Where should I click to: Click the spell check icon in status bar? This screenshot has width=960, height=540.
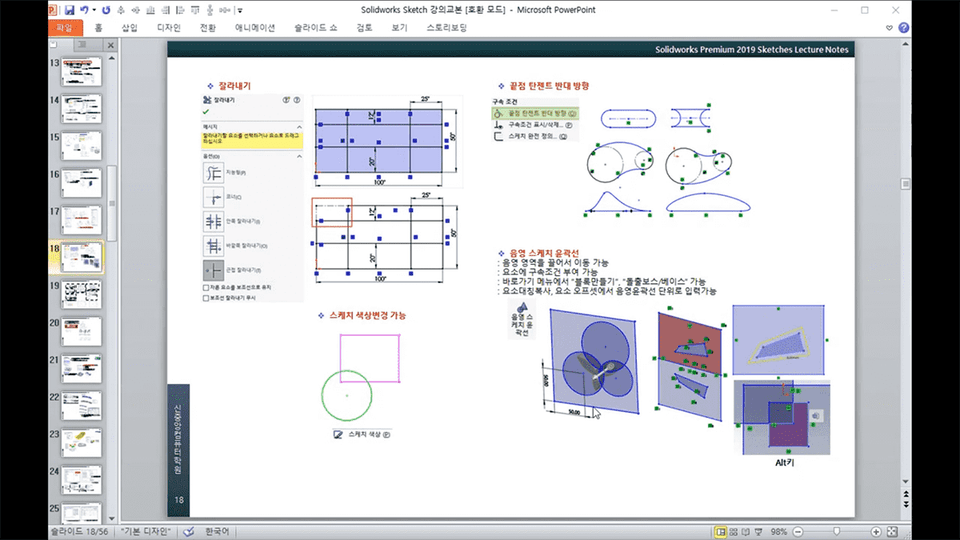tap(189, 532)
